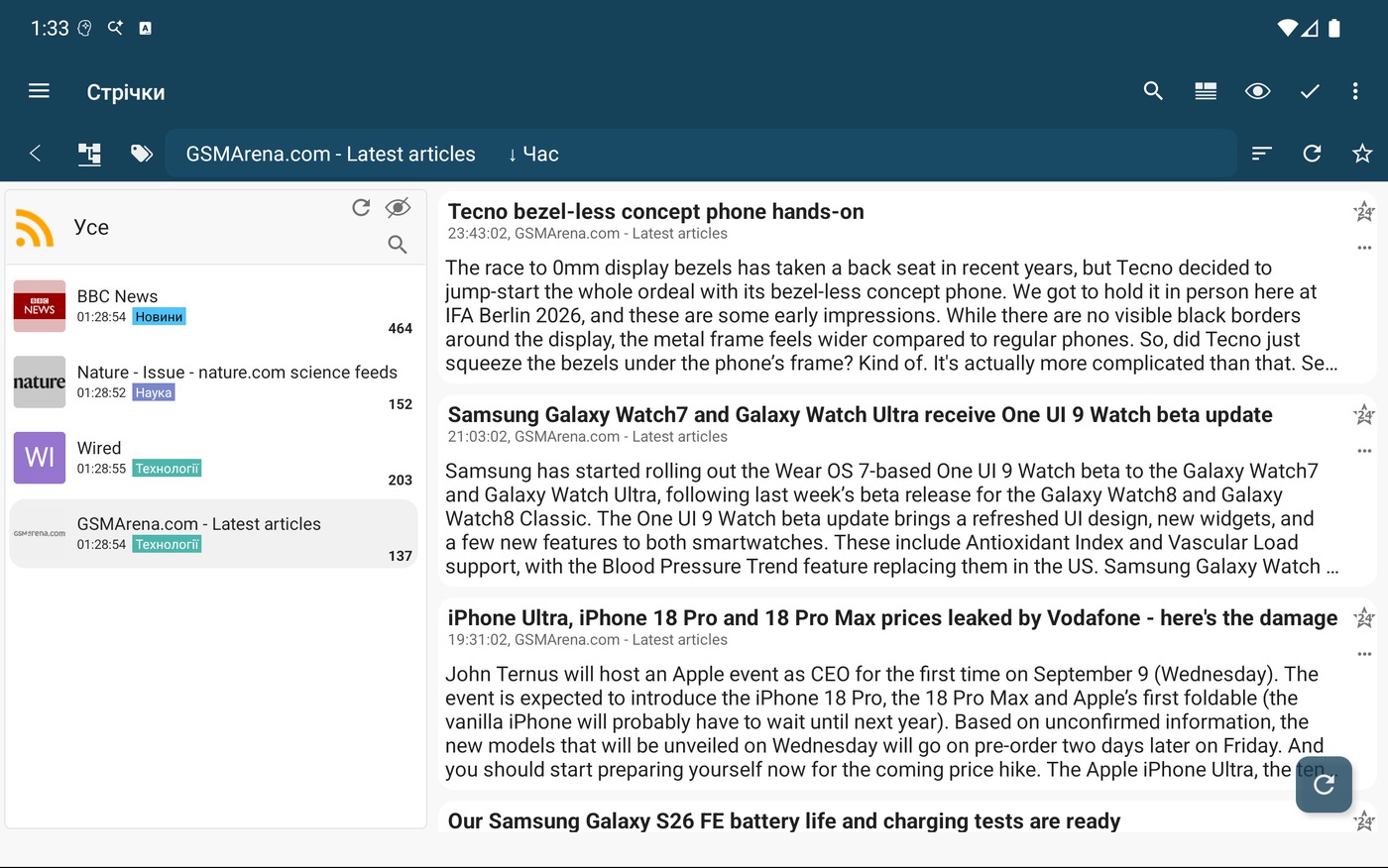This screenshot has height=868, width=1388.
Task: Go back using the left chevron
Action: tap(36, 154)
